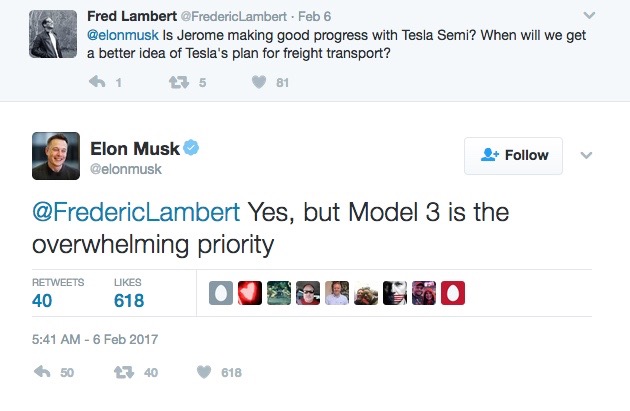Open the @FredericLambert mention link
The width and height of the screenshot is (630, 411).
(136, 212)
